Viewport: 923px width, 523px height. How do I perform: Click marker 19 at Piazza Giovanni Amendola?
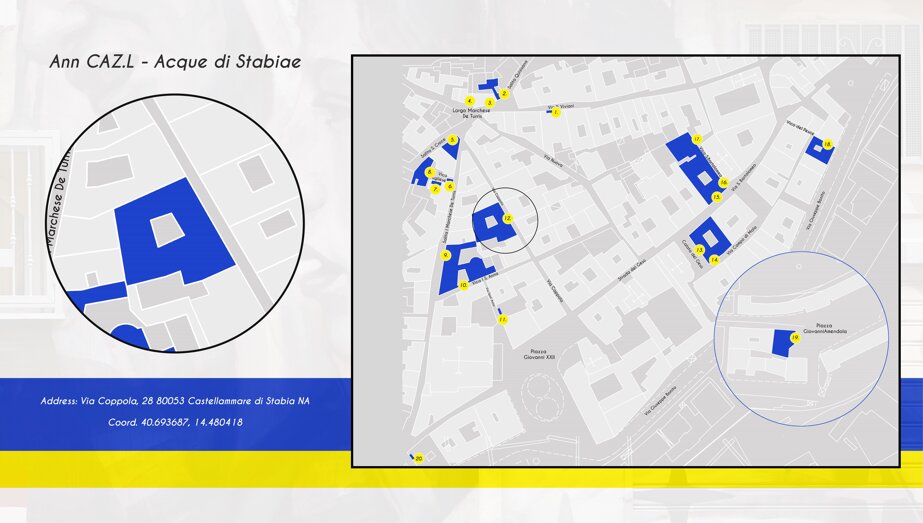(795, 338)
